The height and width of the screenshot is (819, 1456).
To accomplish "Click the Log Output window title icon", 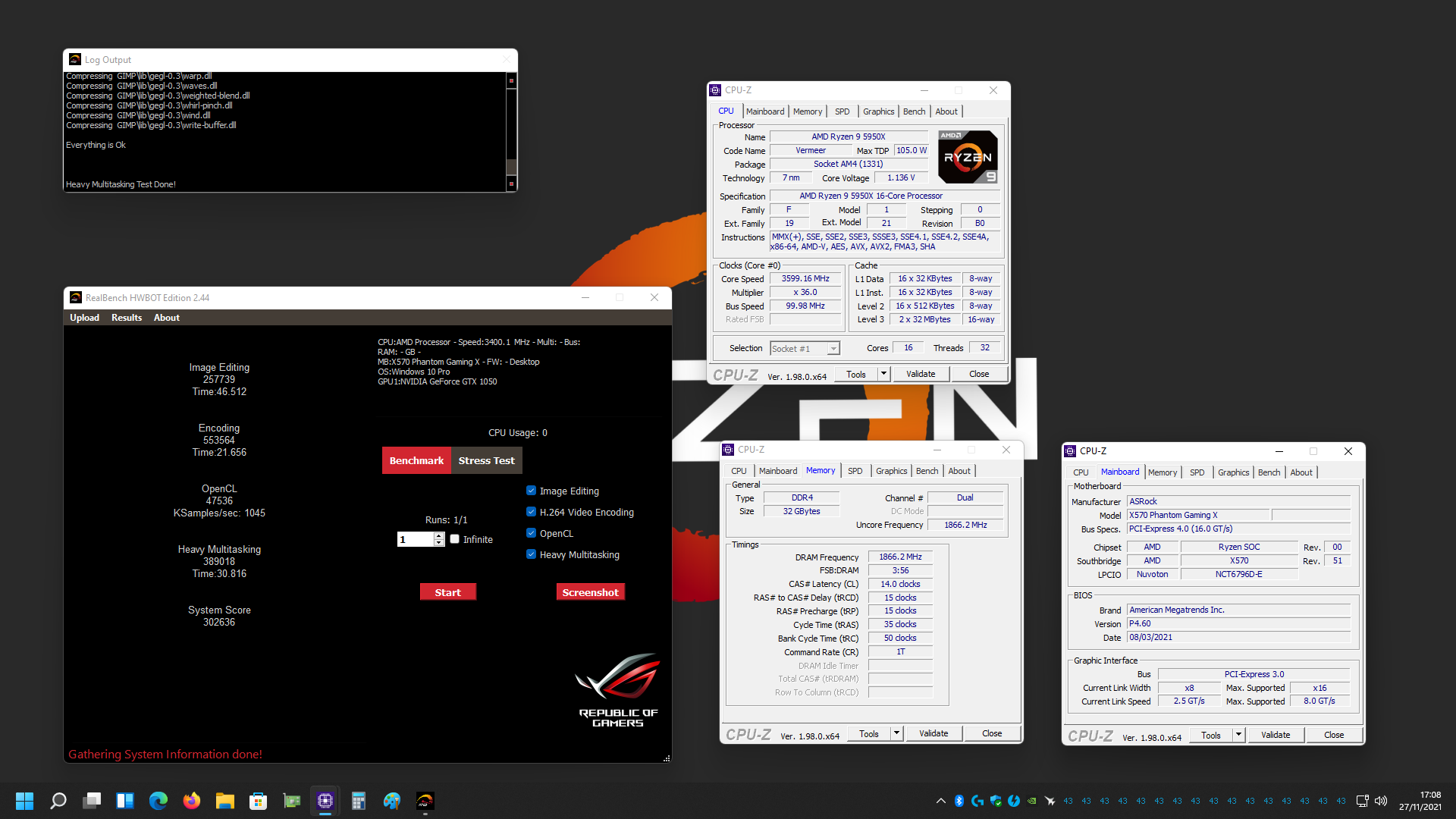I will tap(75, 59).
